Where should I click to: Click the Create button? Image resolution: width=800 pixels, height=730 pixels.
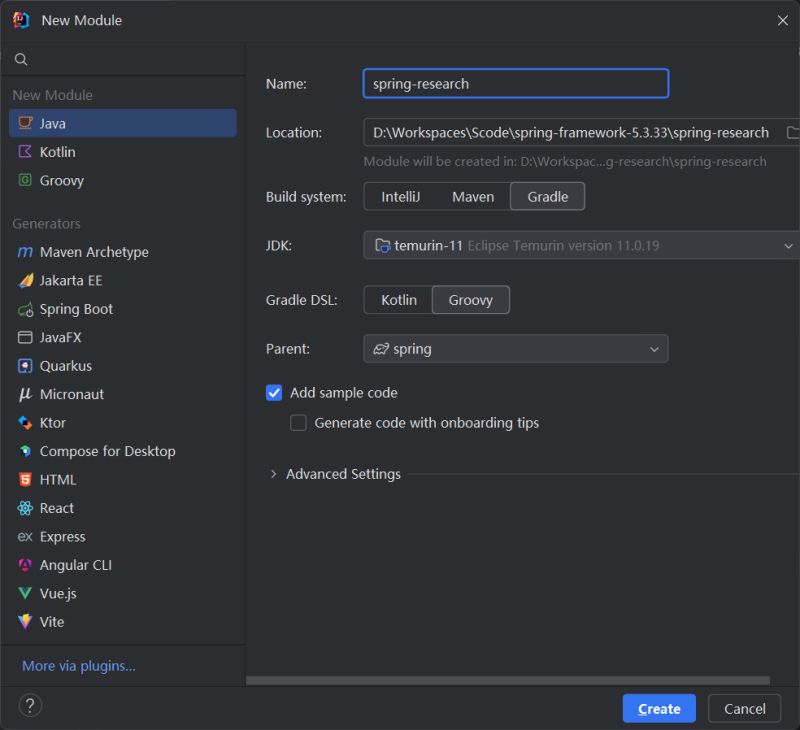point(659,709)
